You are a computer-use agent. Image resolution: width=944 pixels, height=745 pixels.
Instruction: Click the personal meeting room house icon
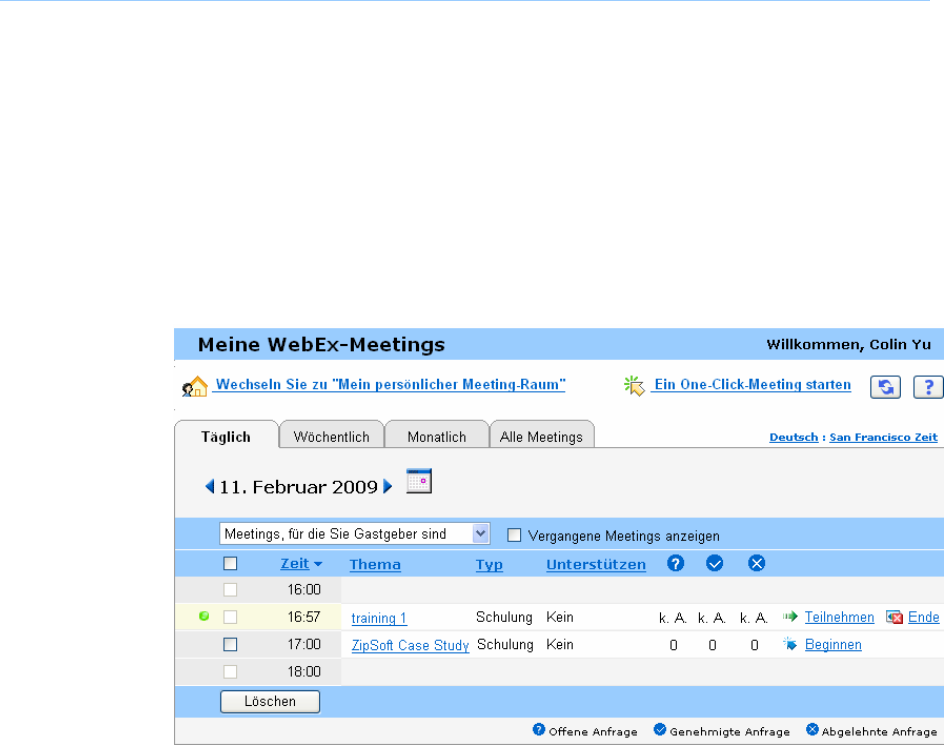194,386
